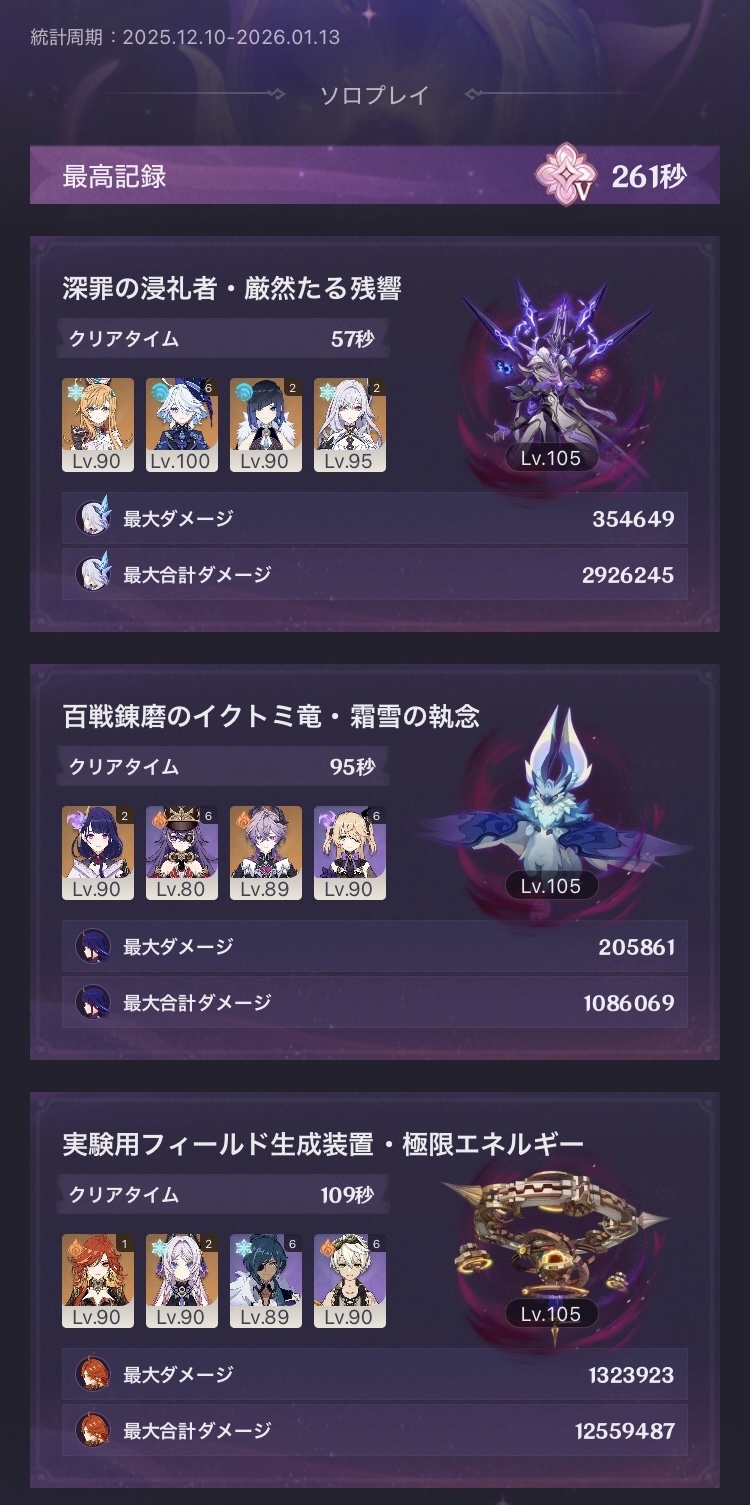Click avatar icon beside 354649 damage
The height and width of the screenshot is (1505, 750).
click(93, 519)
